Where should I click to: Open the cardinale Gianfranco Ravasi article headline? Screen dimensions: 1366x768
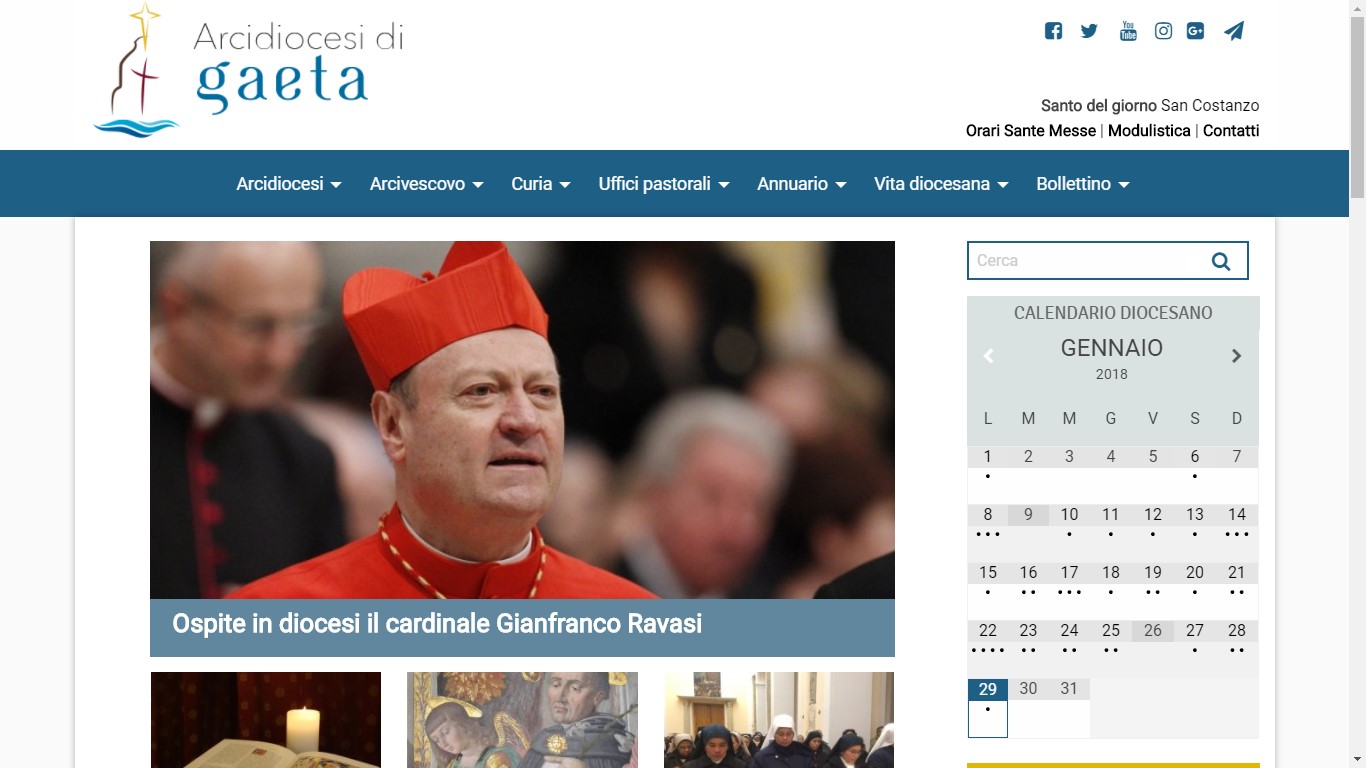(437, 624)
